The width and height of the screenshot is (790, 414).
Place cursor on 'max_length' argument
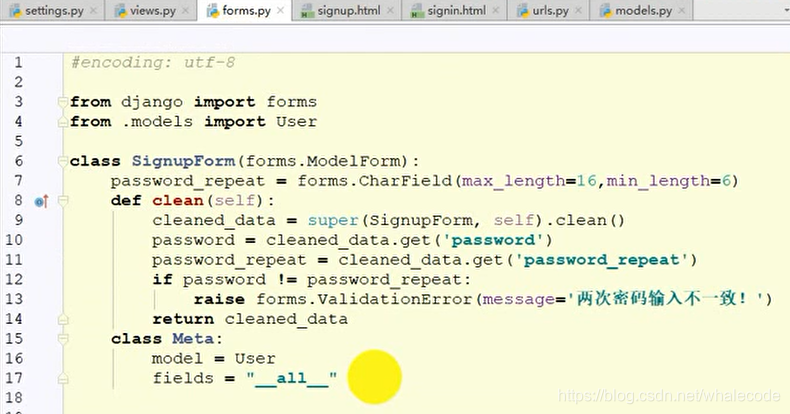click(514, 181)
